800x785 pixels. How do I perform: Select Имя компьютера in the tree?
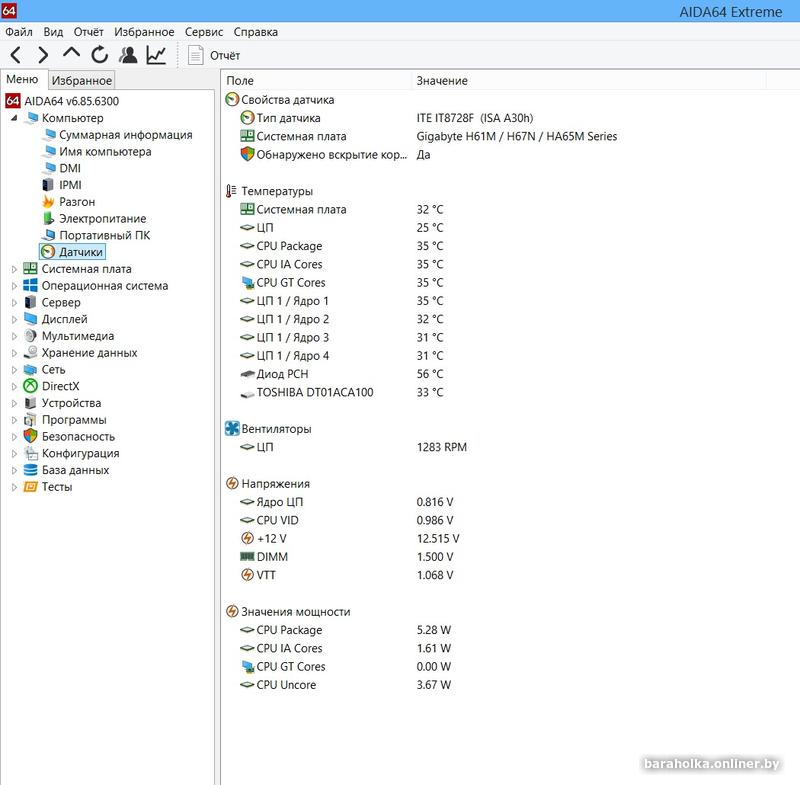105,151
